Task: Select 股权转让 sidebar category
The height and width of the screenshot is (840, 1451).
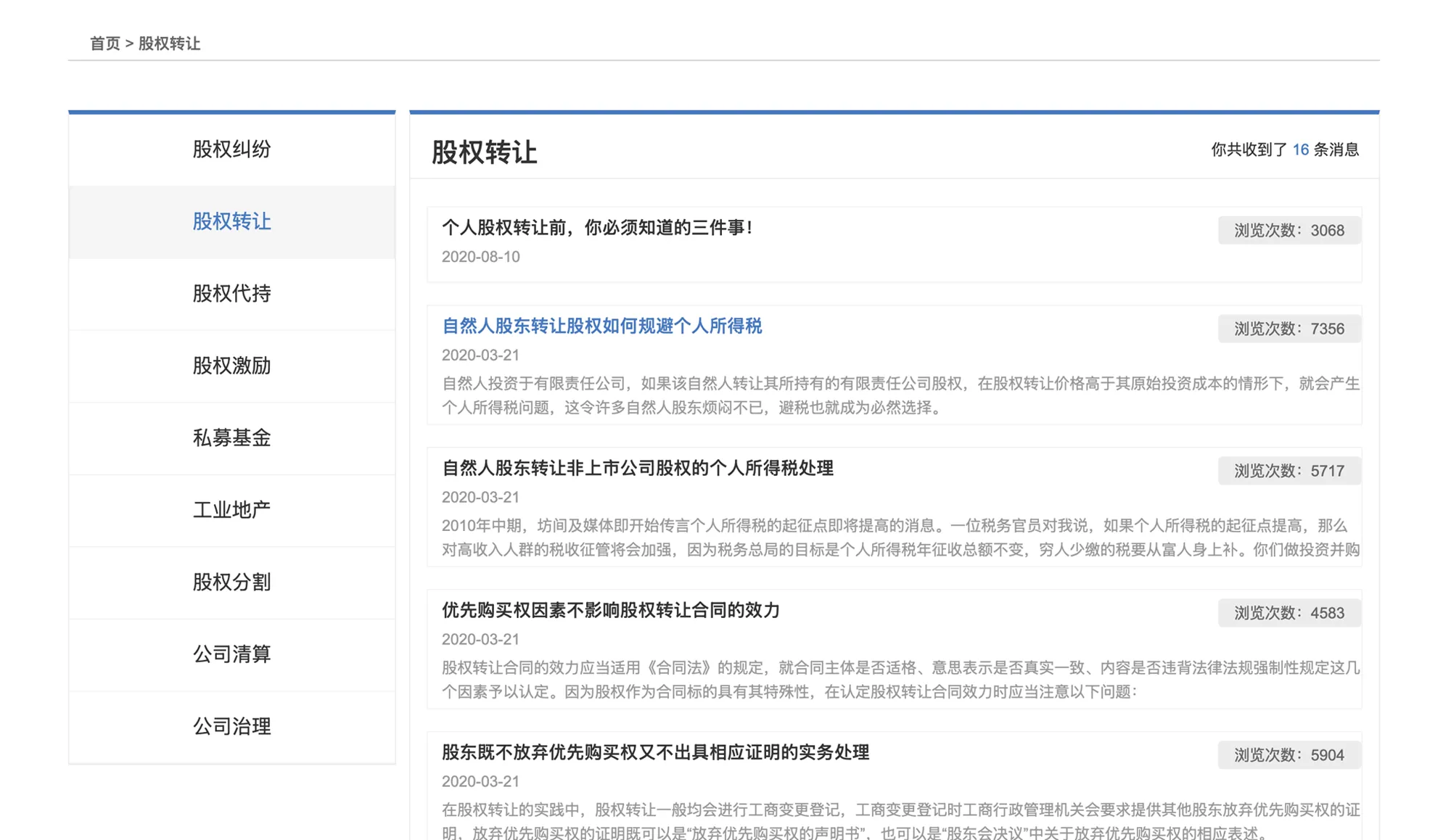Action: [231, 221]
